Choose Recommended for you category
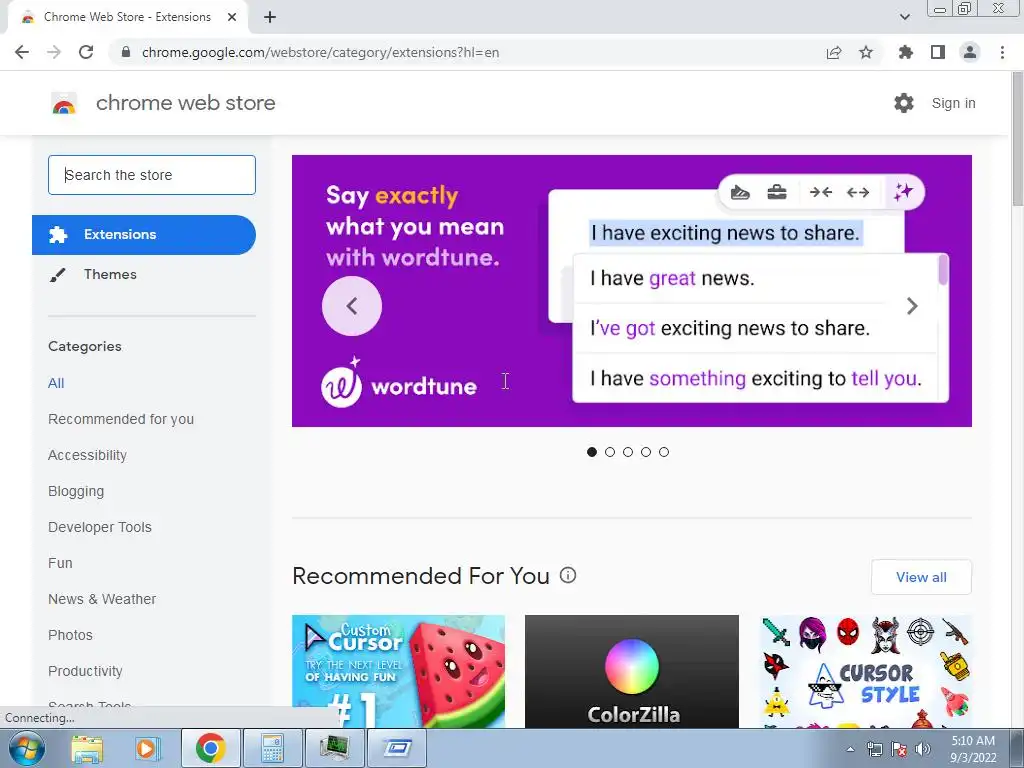This screenshot has height=768, width=1024. (121, 419)
